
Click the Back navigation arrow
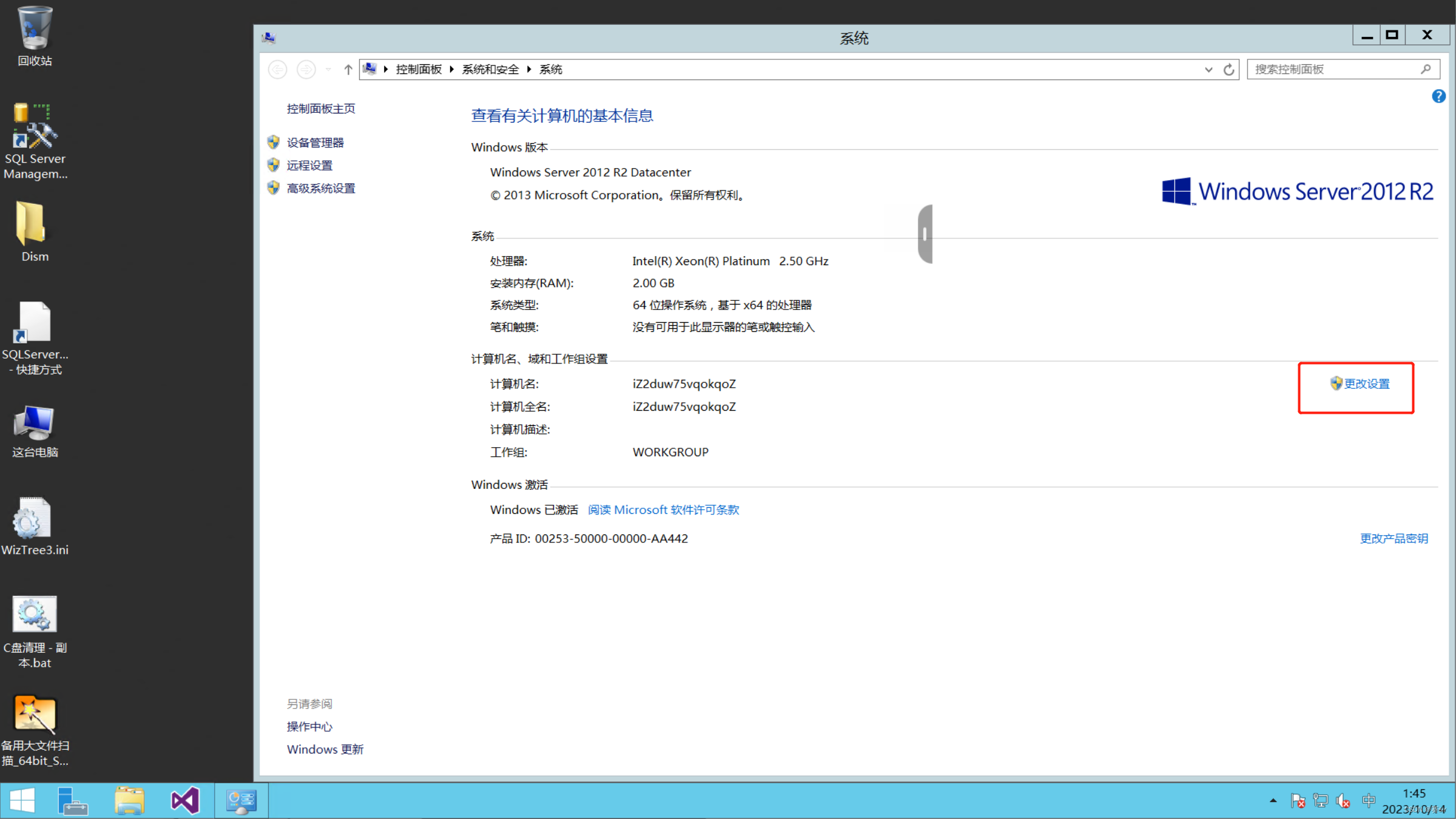coord(278,70)
